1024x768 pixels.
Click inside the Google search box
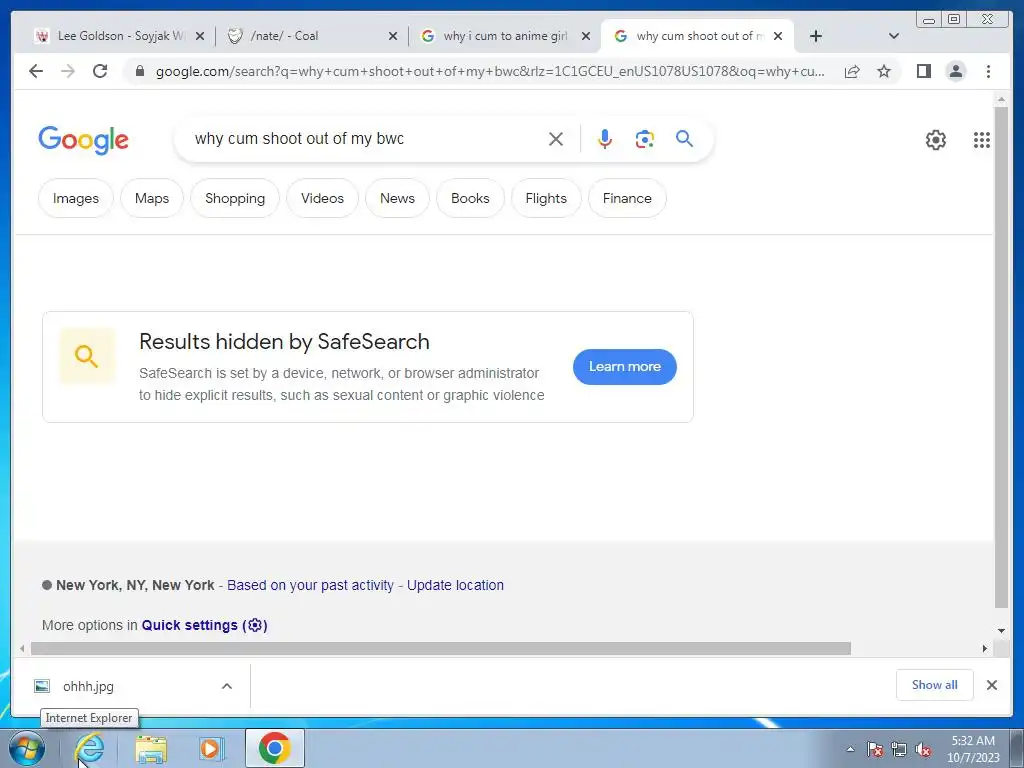[x=366, y=138]
